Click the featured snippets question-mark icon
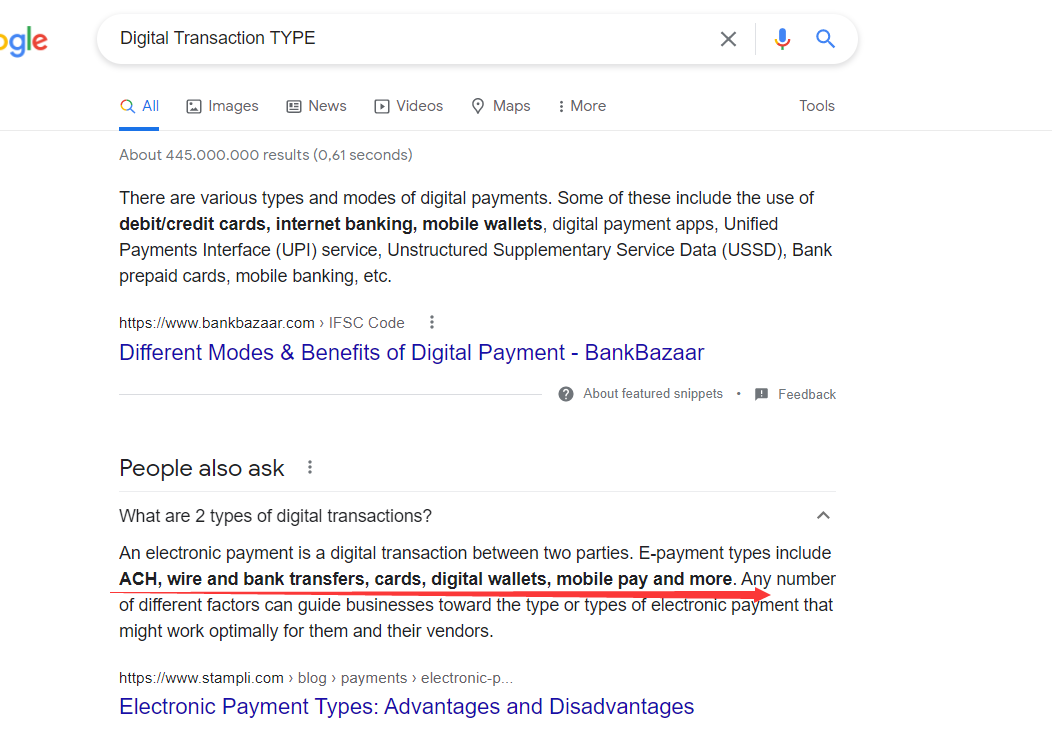The width and height of the screenshot is (1052, 732). (566, 394)
